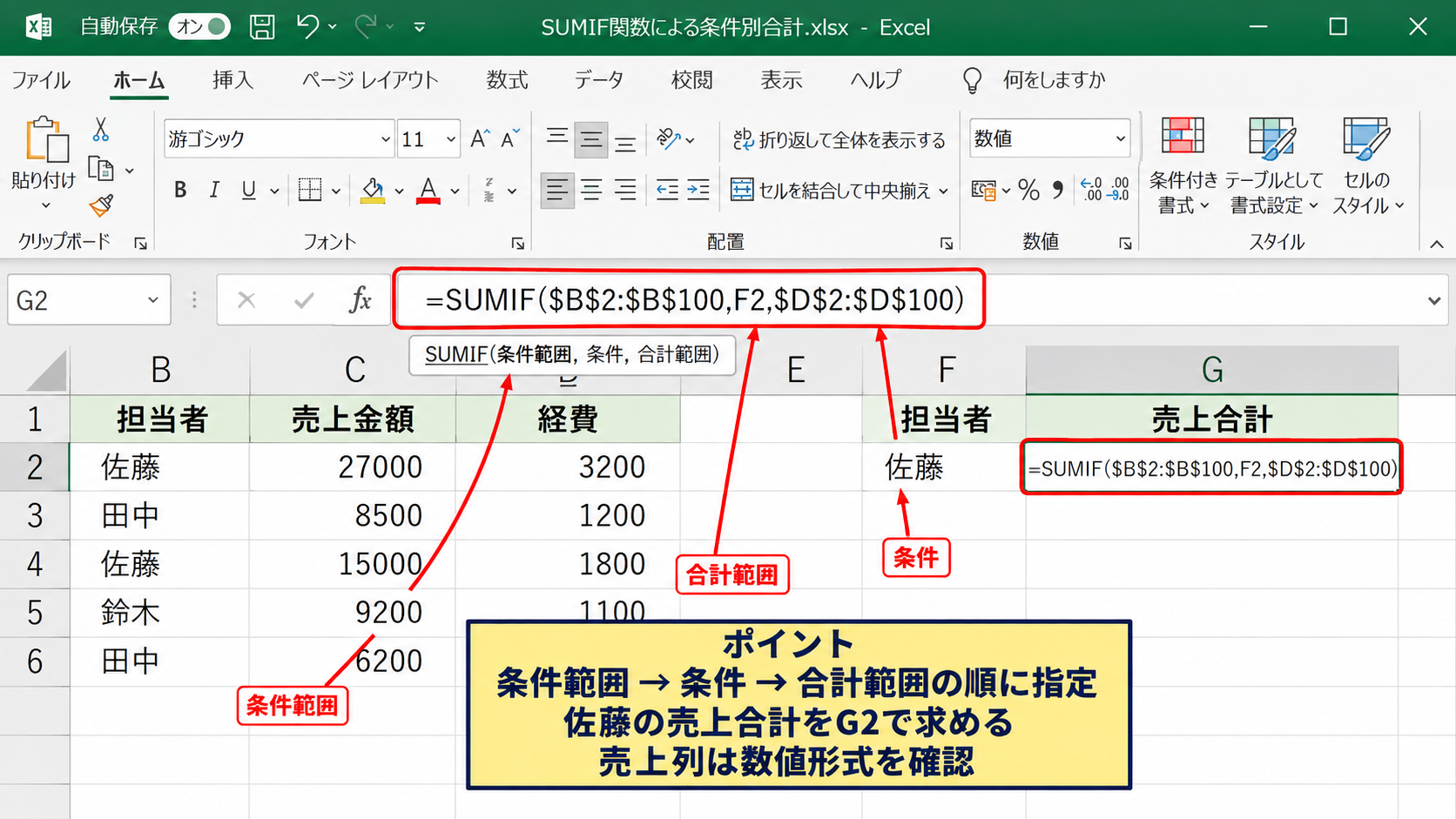Open the ファイル tab
Image resolution: width=1456 pixels, height=819 pixels.
(x=41, y=80)
